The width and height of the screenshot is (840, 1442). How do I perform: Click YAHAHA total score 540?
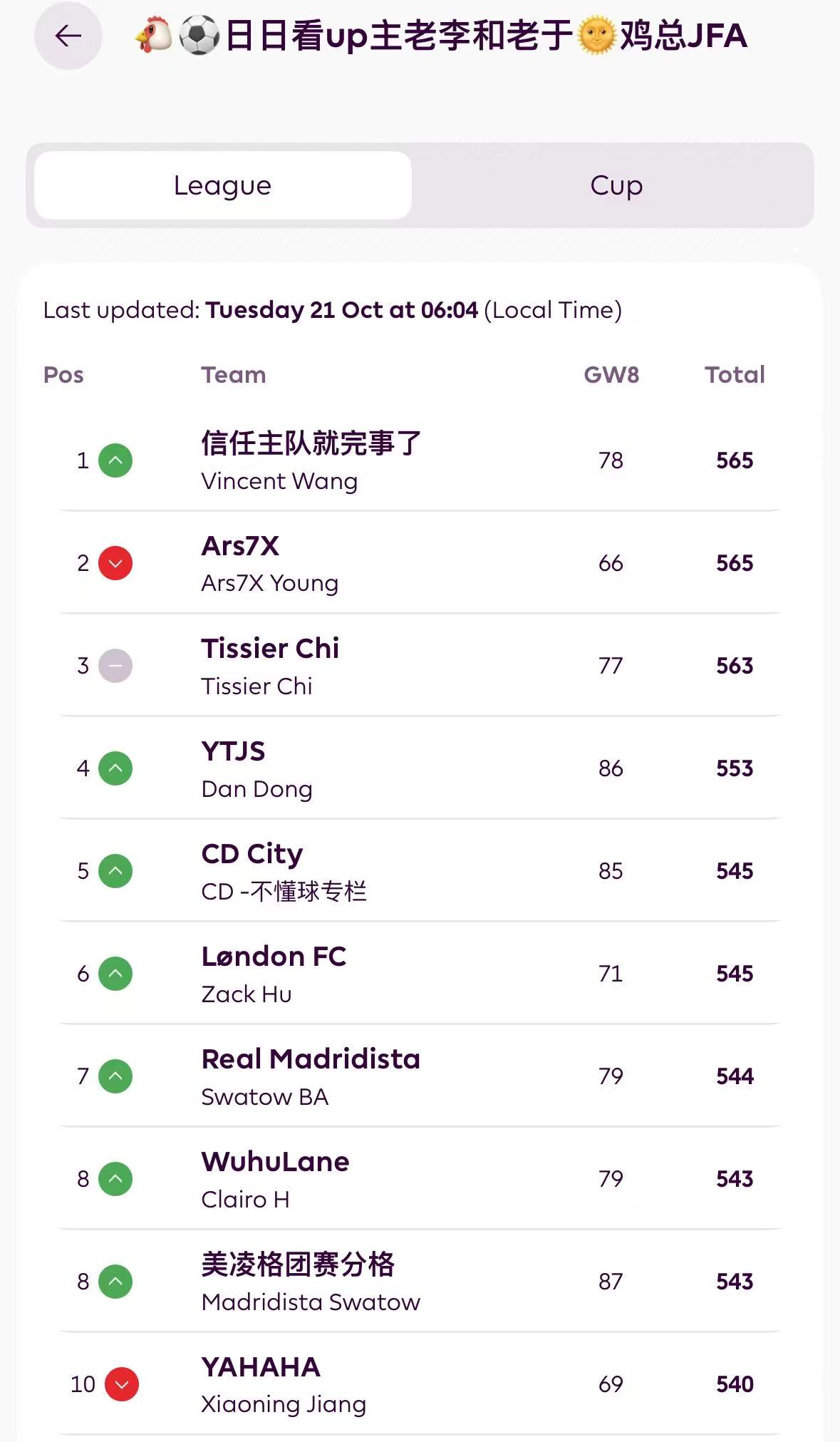pyautogui.click(x=735, y=1384)
